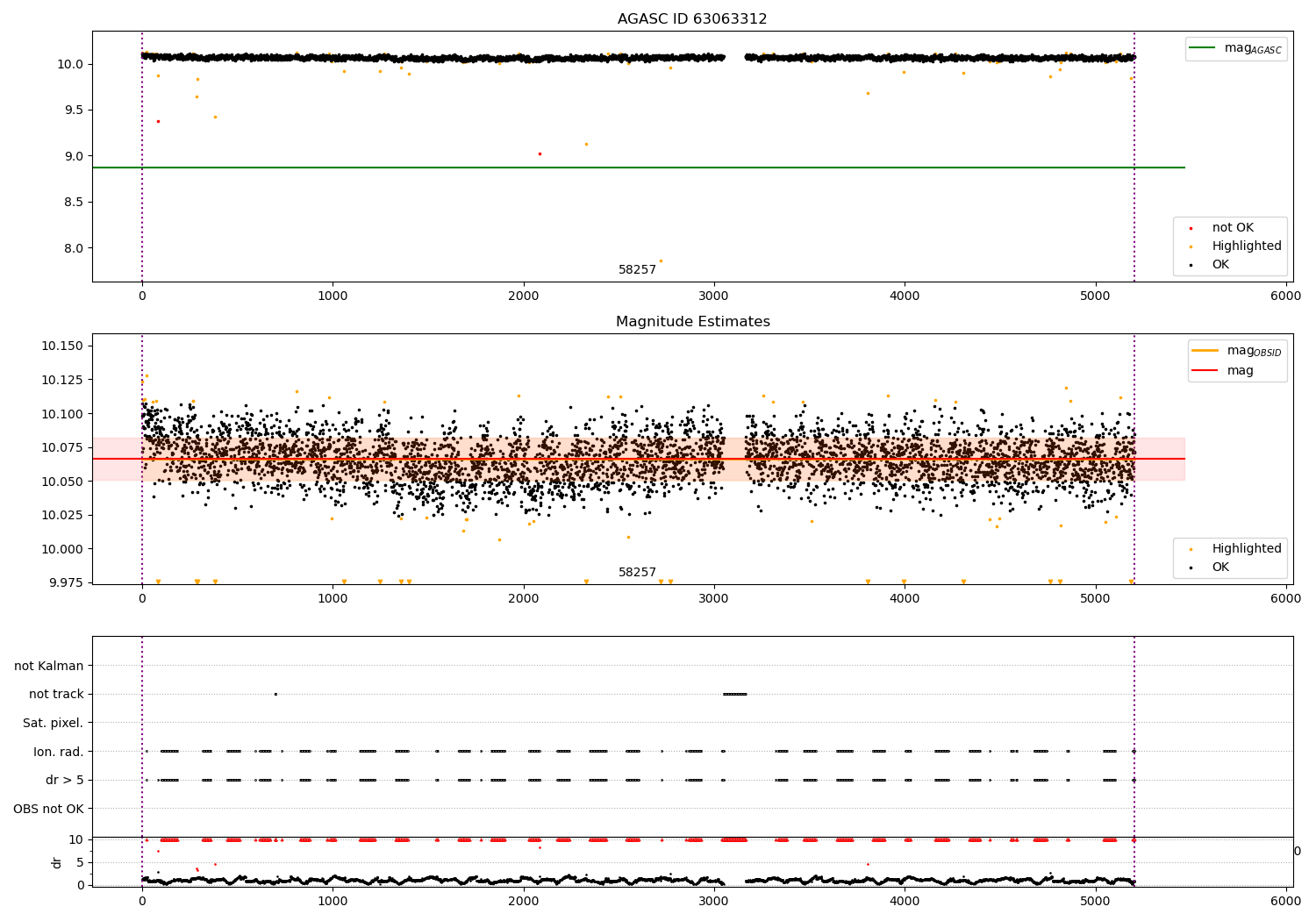Click the "Sat. pixel." row label
1316x921 pixels.
(54, 724)
